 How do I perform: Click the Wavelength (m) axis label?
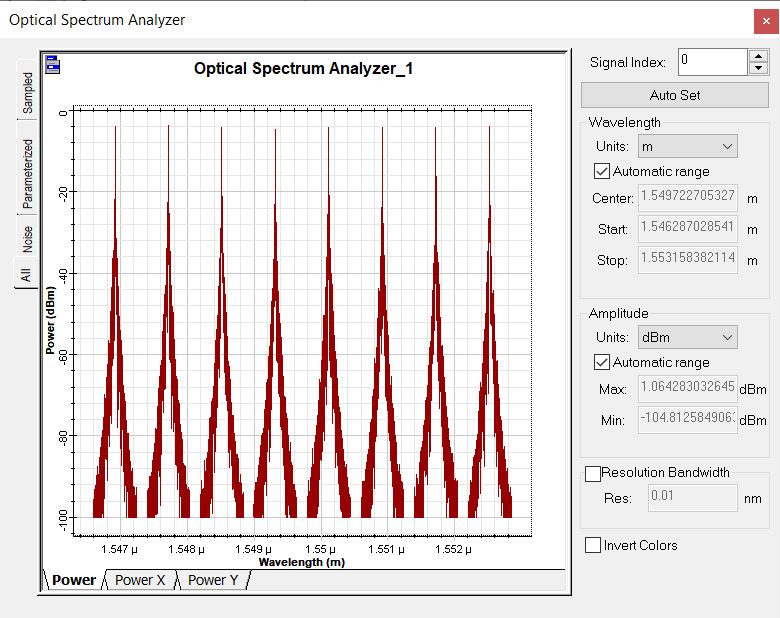(x=302, y=562)
